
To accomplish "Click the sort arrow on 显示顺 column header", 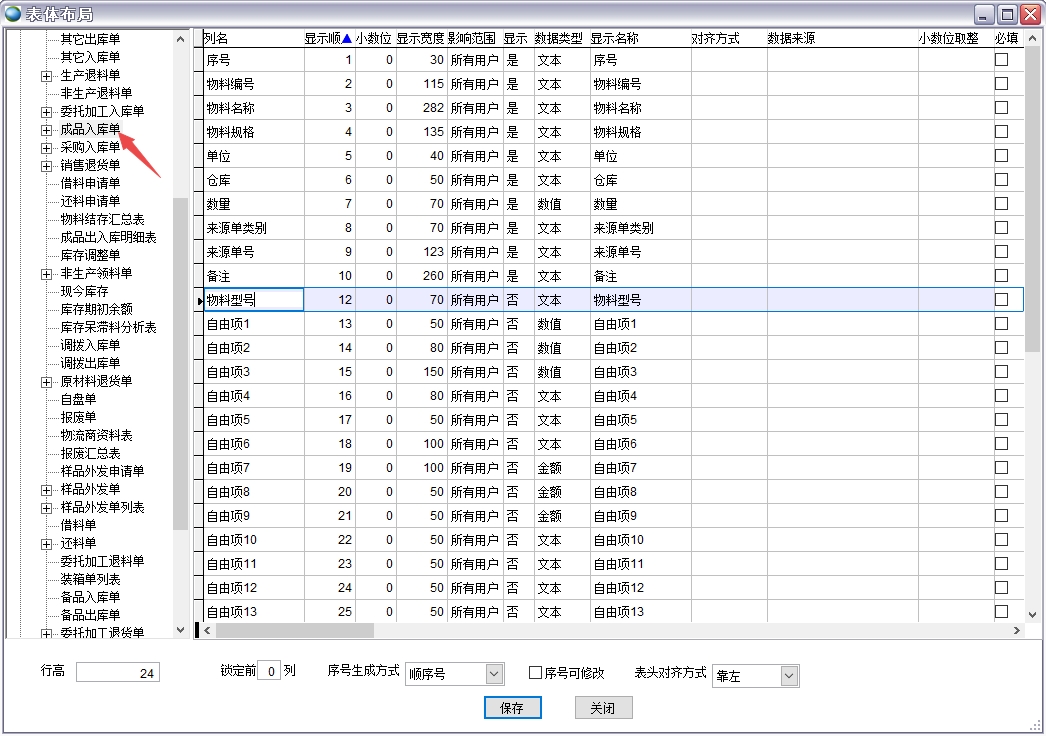I will [346, 39].
